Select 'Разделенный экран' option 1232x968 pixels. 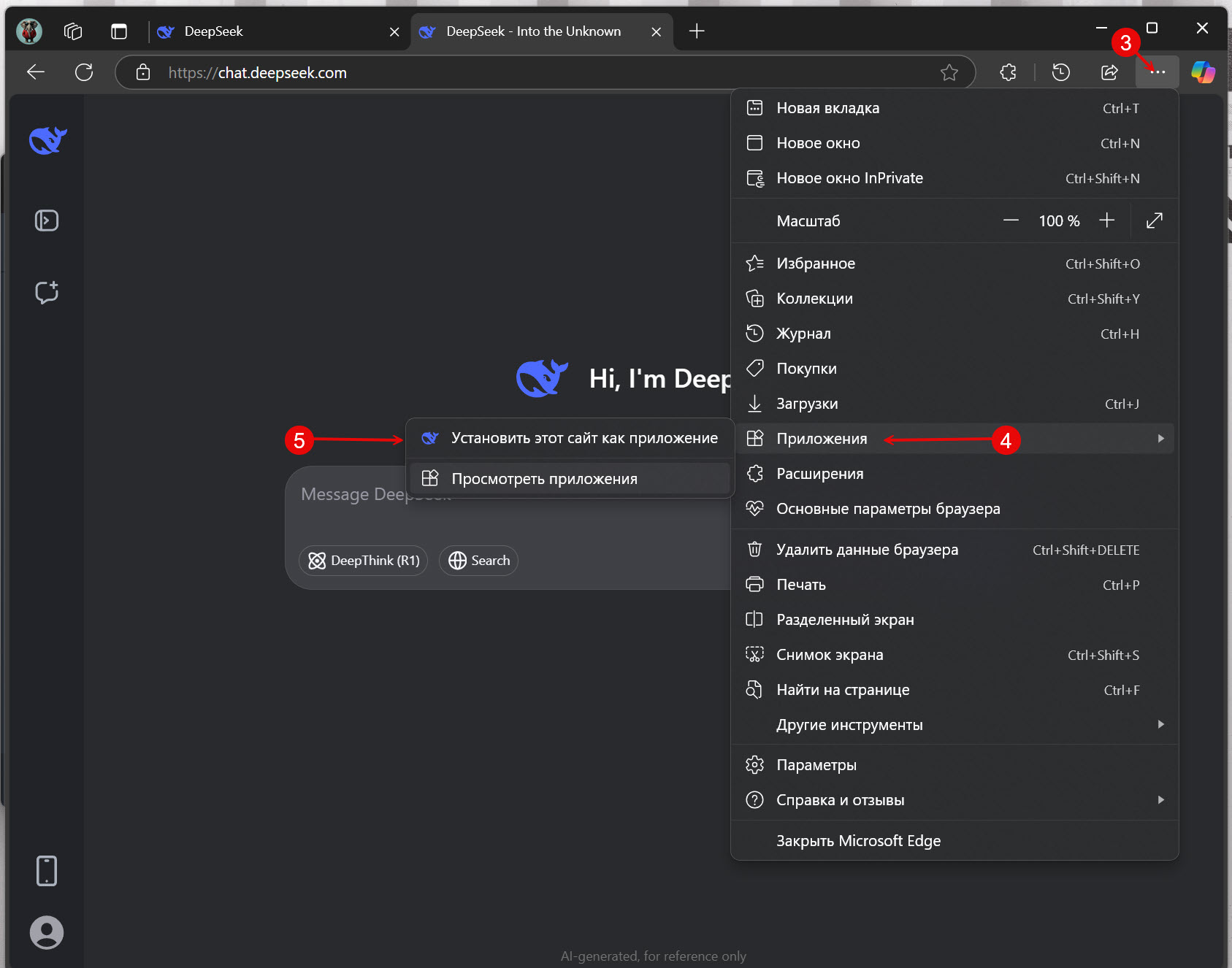click(x=954, y=620)
